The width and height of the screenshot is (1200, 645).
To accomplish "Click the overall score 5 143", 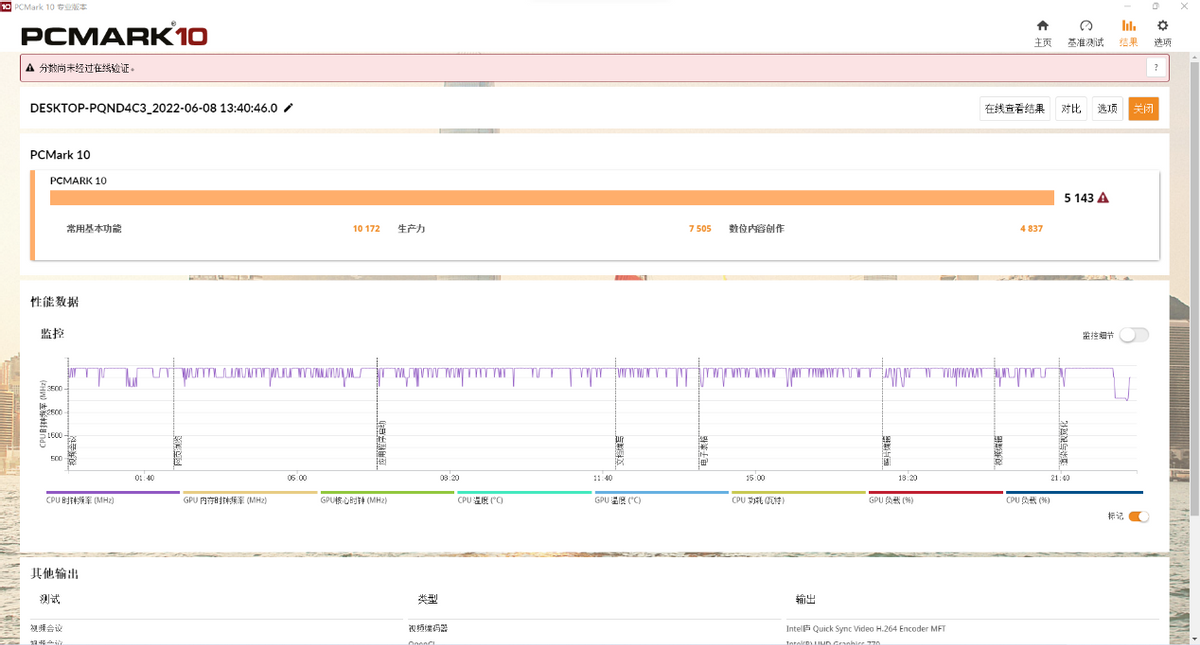I will (1078, 198).
